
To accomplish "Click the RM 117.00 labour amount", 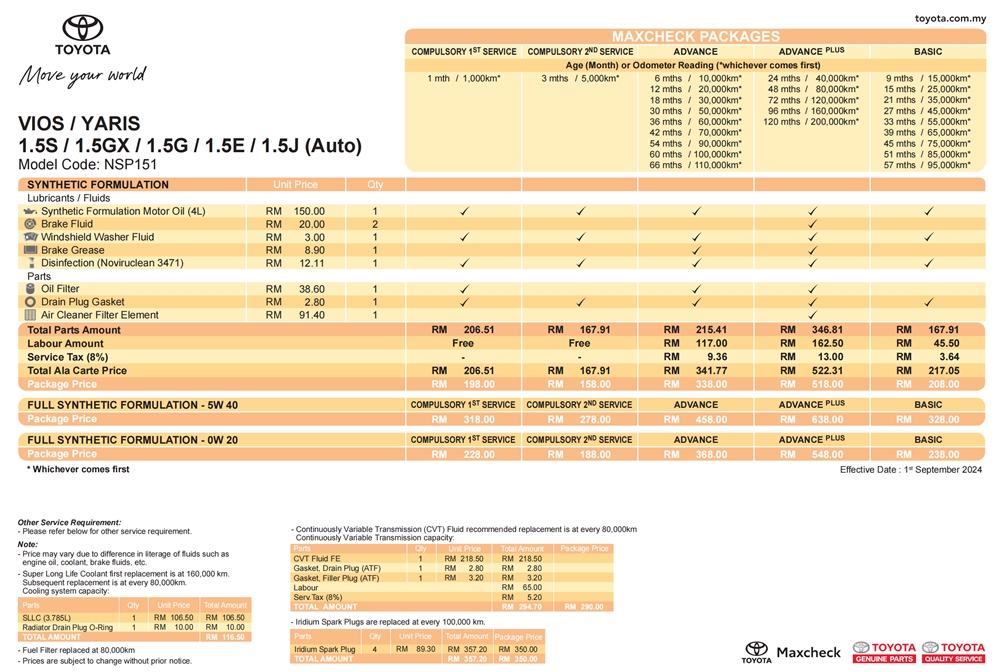I will 695,343.
